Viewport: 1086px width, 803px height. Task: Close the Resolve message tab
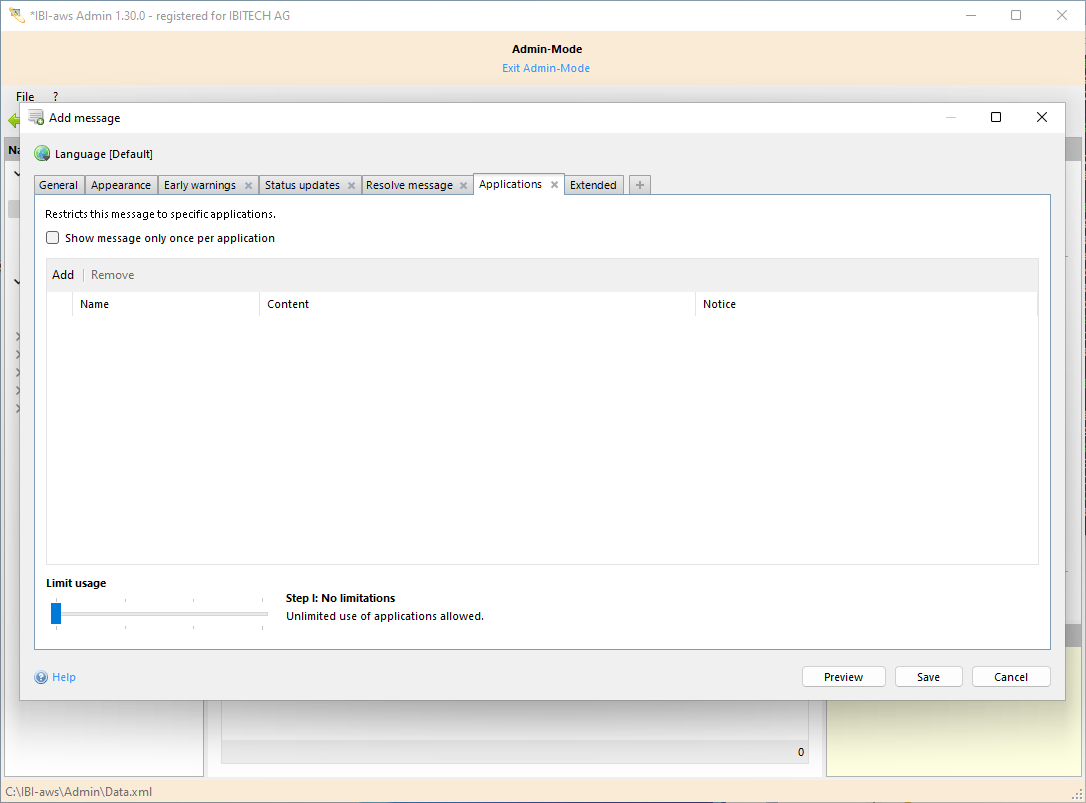point(463,186)
